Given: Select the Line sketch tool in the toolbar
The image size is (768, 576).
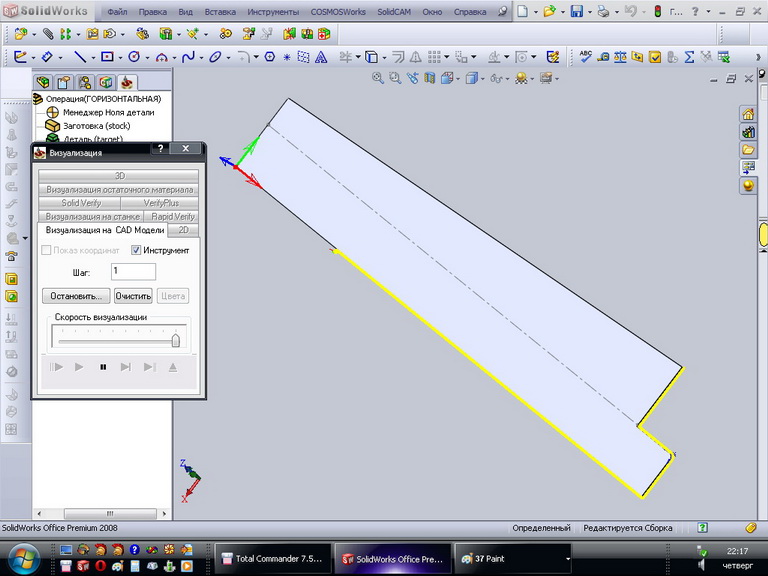Looking at the screenshot, I should point(80,57).
